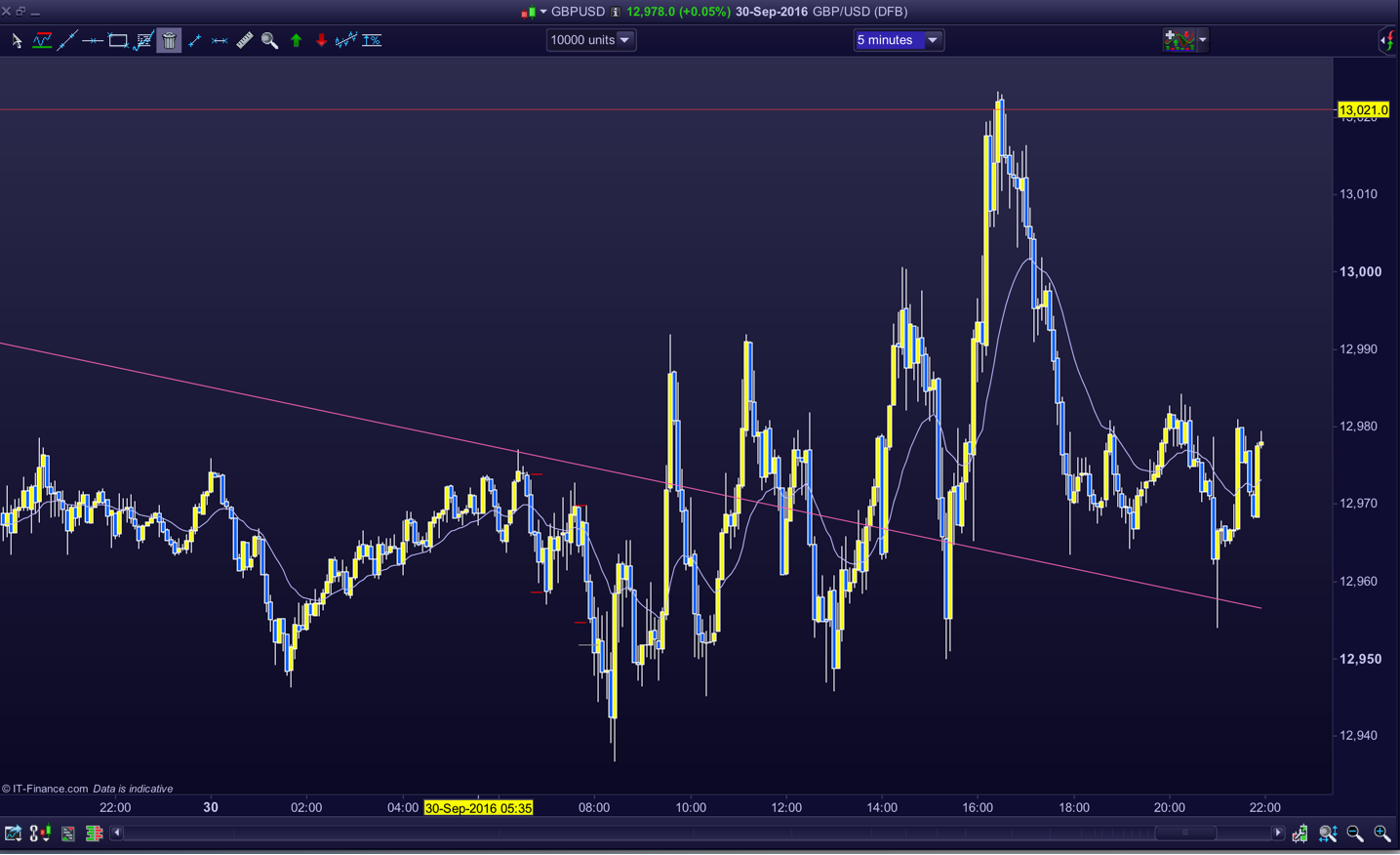The image size is (1400, 855).
Task: Select the trend line drawing tool
Action: [x=67, y=40]
